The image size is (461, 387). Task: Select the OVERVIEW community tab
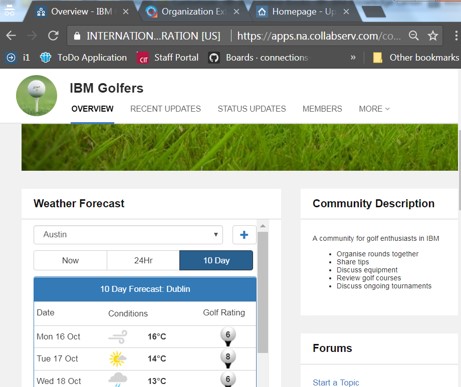pos(92,109)
